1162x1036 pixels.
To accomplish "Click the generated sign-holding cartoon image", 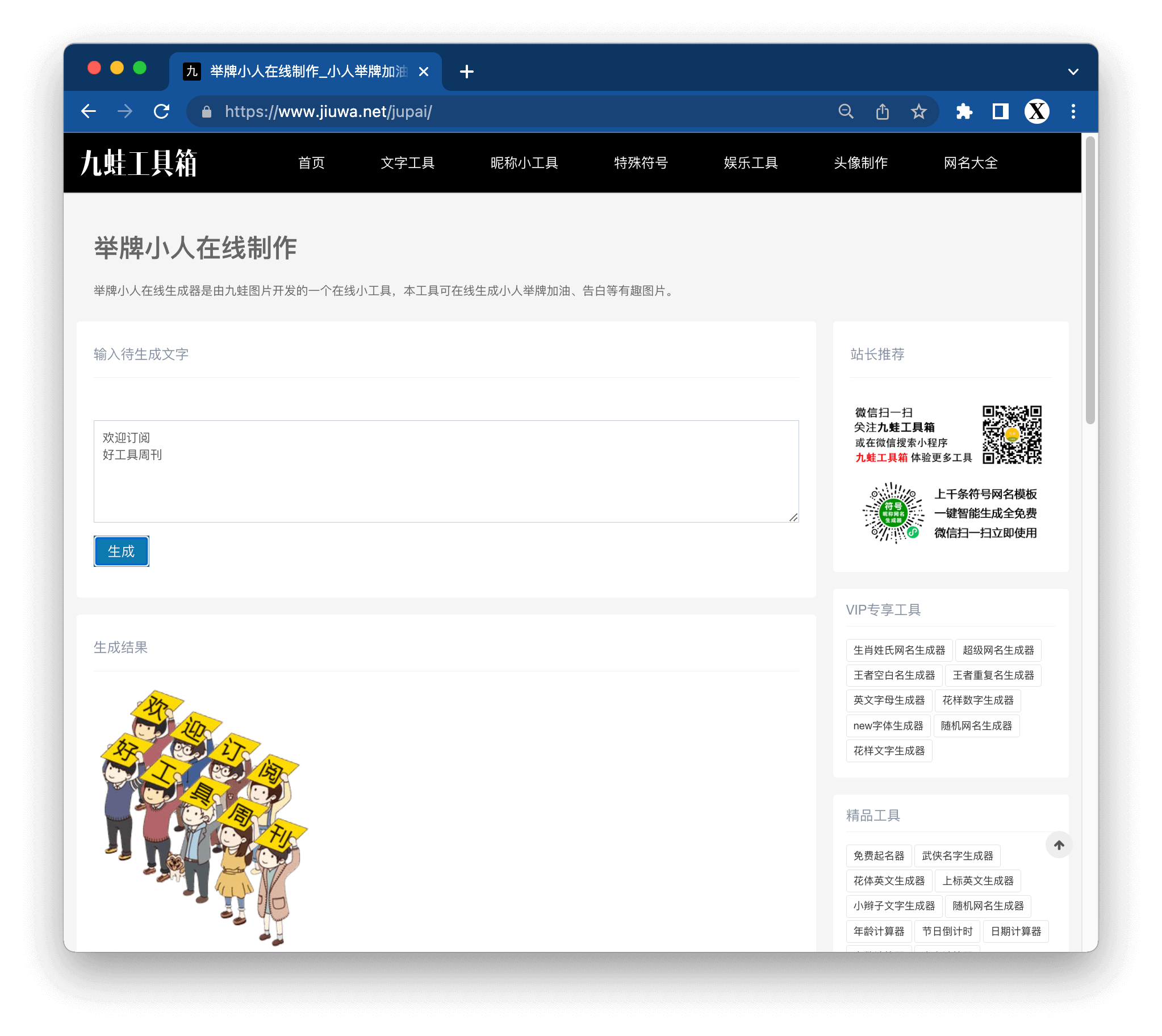I will [x=204, y=817].
